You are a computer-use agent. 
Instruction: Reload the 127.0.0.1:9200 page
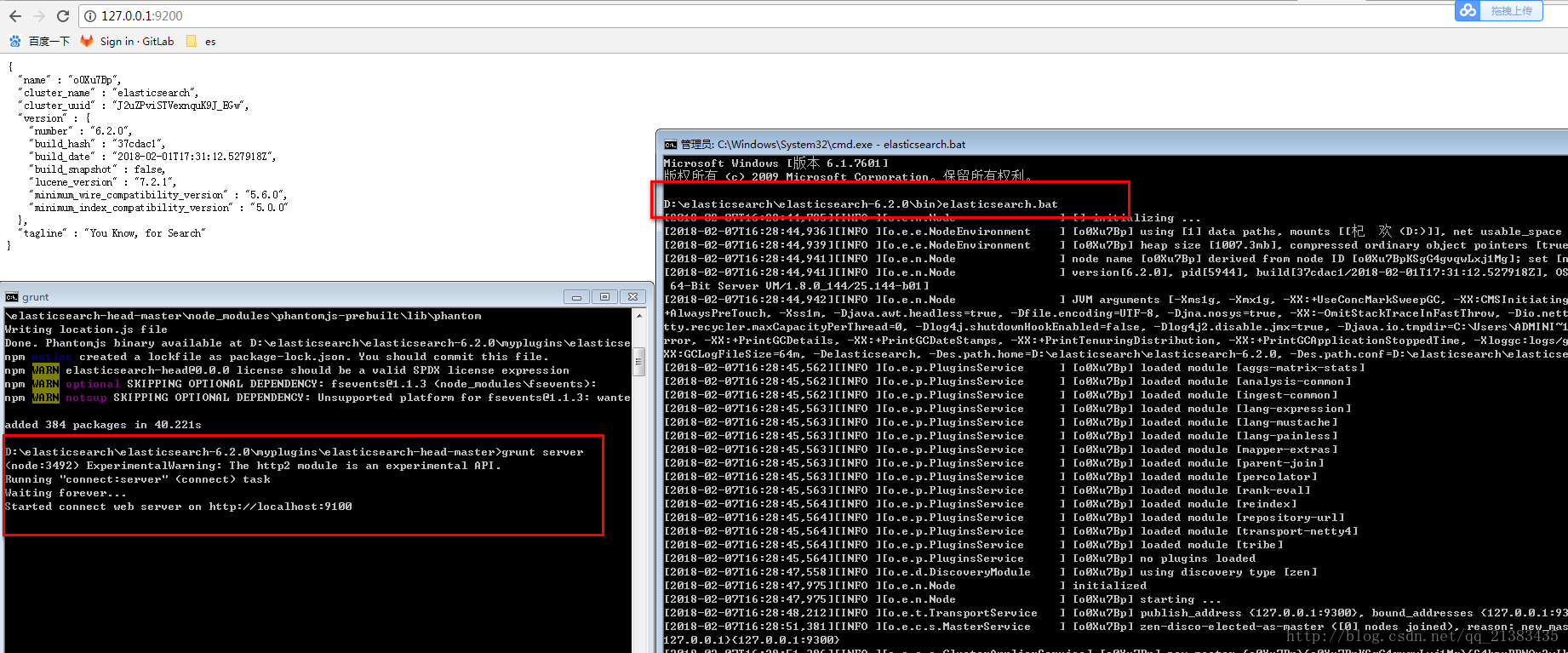point(63,15)
